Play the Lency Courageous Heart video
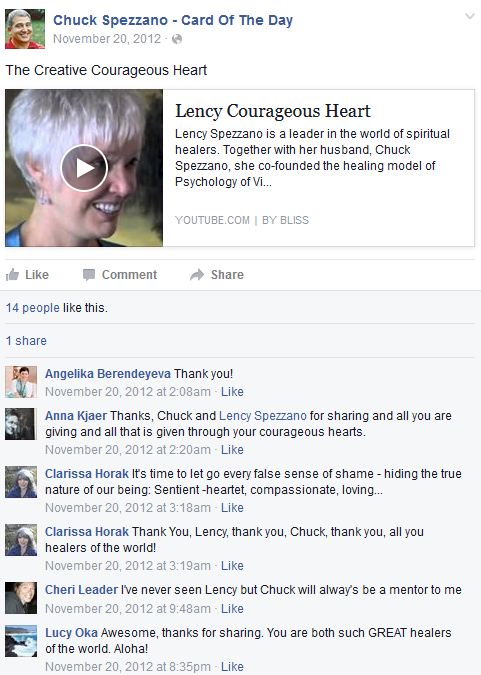The image size is (481, 675). [84, 168]
